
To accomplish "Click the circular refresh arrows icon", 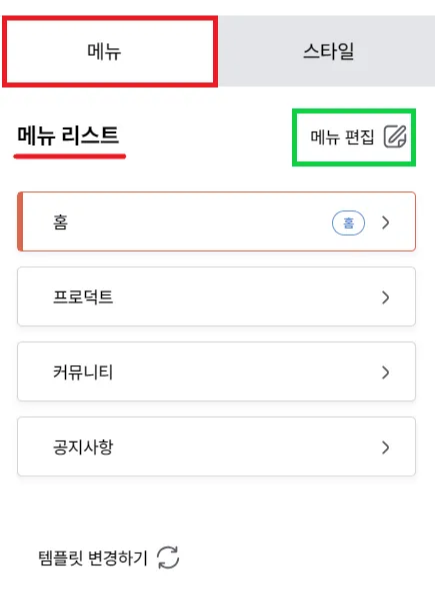I will [x=168, y=557].
